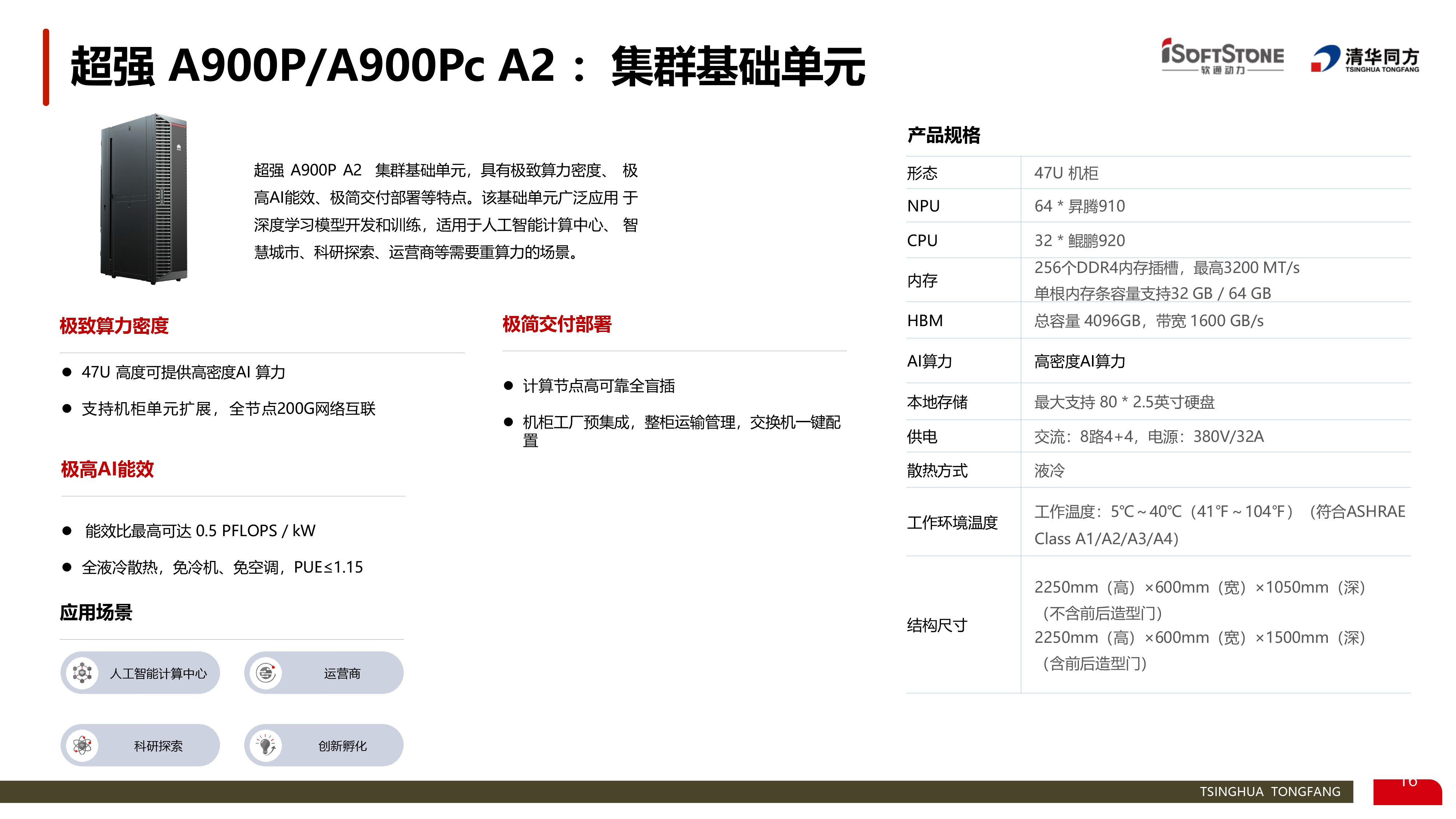This screenshot has width=1456, height=819.
Task: Click the bullet 能效比最高可达 0.5 PFLOPS / kW
Action: (199, 530)
